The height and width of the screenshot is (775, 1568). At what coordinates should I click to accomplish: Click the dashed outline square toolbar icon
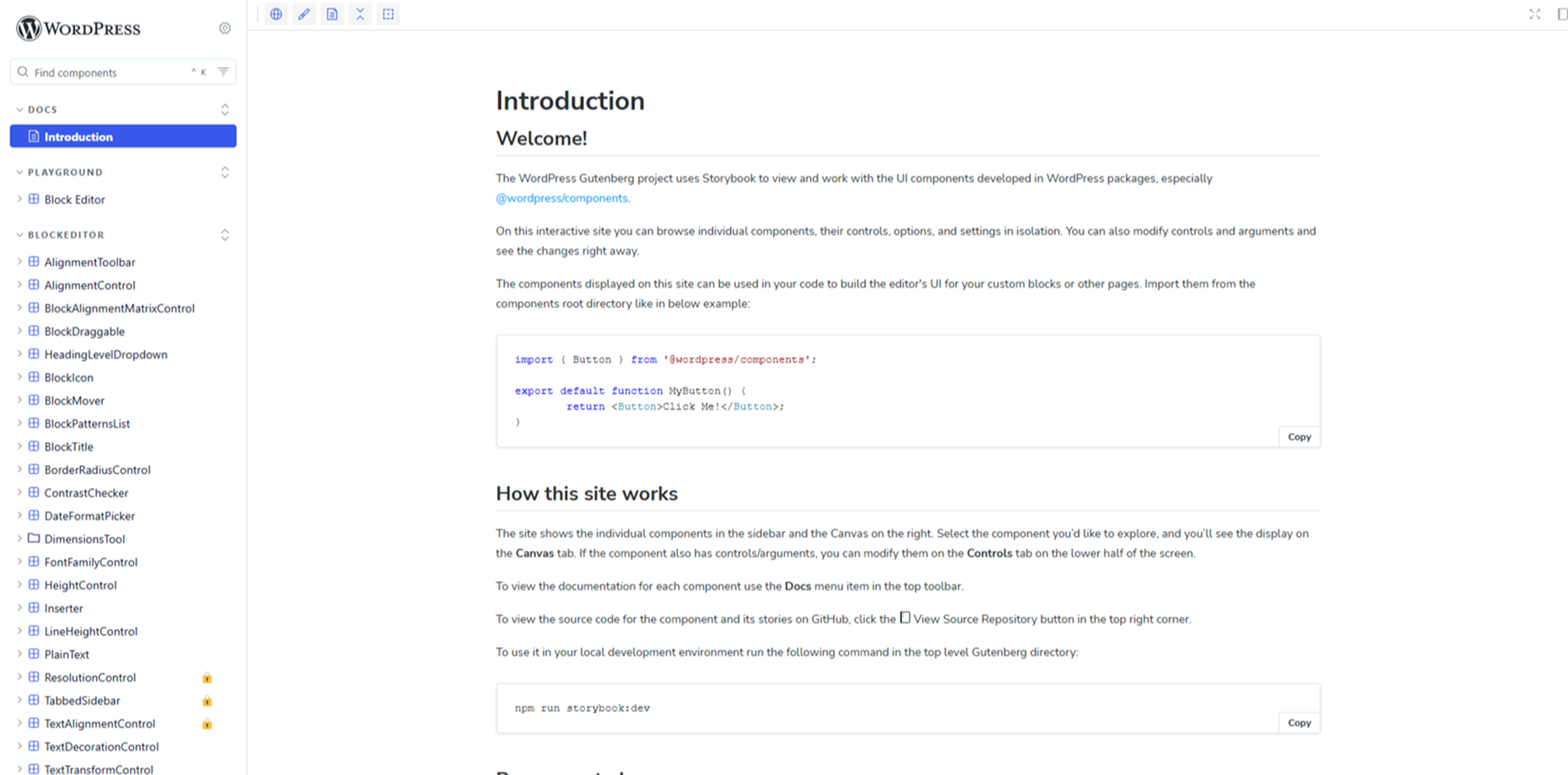click(388, 14)
